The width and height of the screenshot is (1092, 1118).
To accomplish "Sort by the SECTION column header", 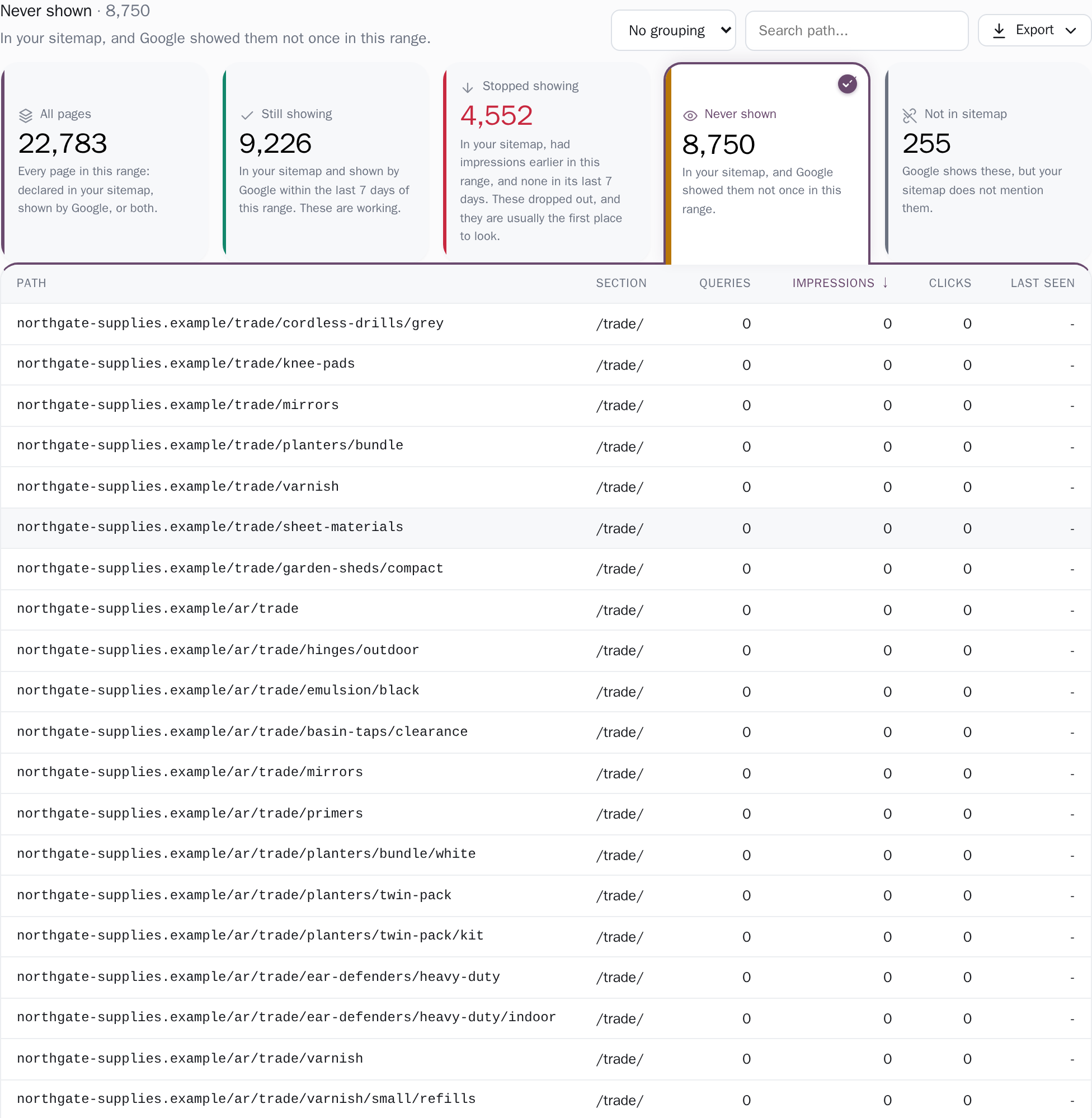I will [x=621, y=283].
